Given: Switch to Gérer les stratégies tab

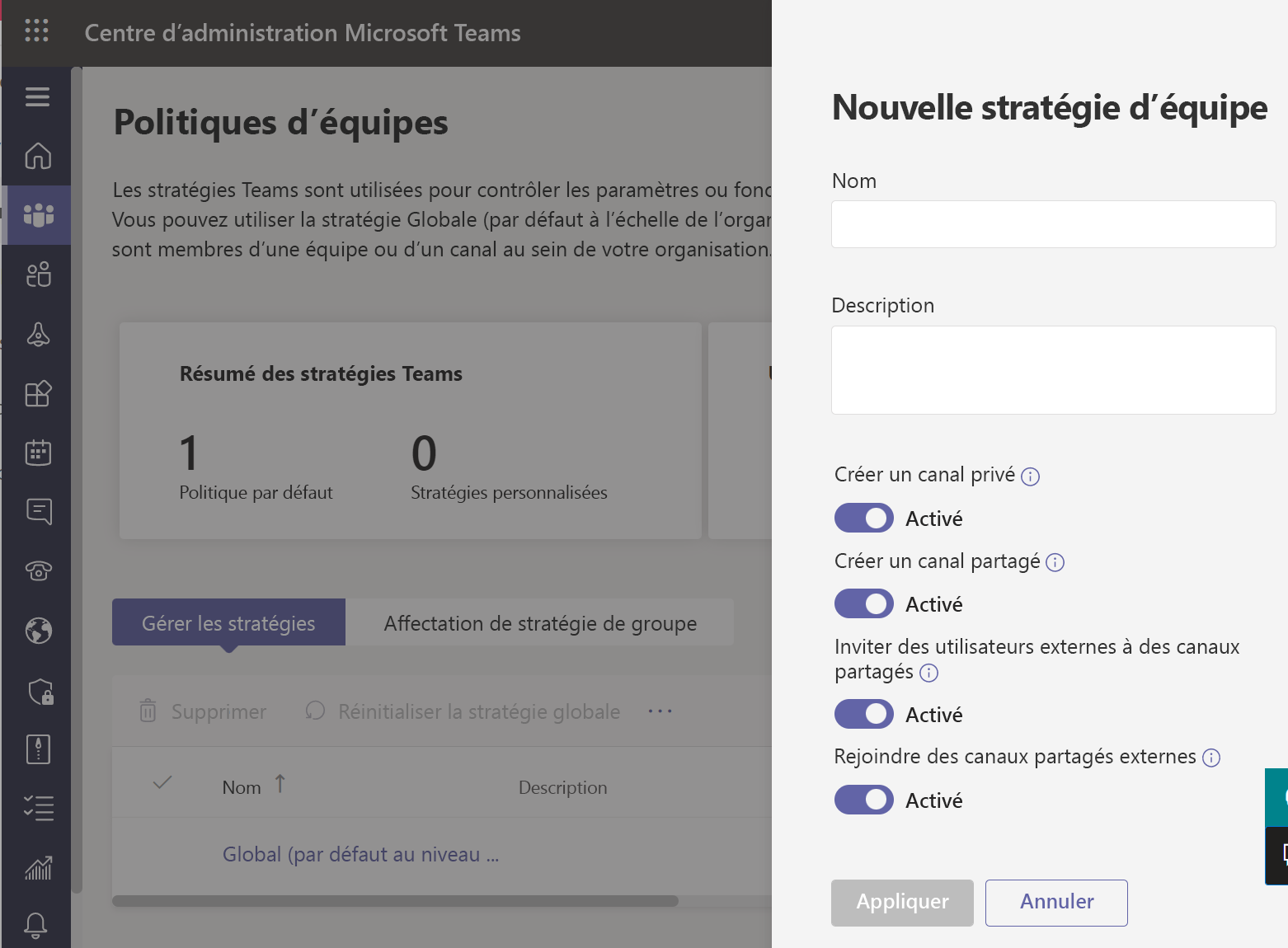Looking at the screenshot, I should tap(228, 622).
